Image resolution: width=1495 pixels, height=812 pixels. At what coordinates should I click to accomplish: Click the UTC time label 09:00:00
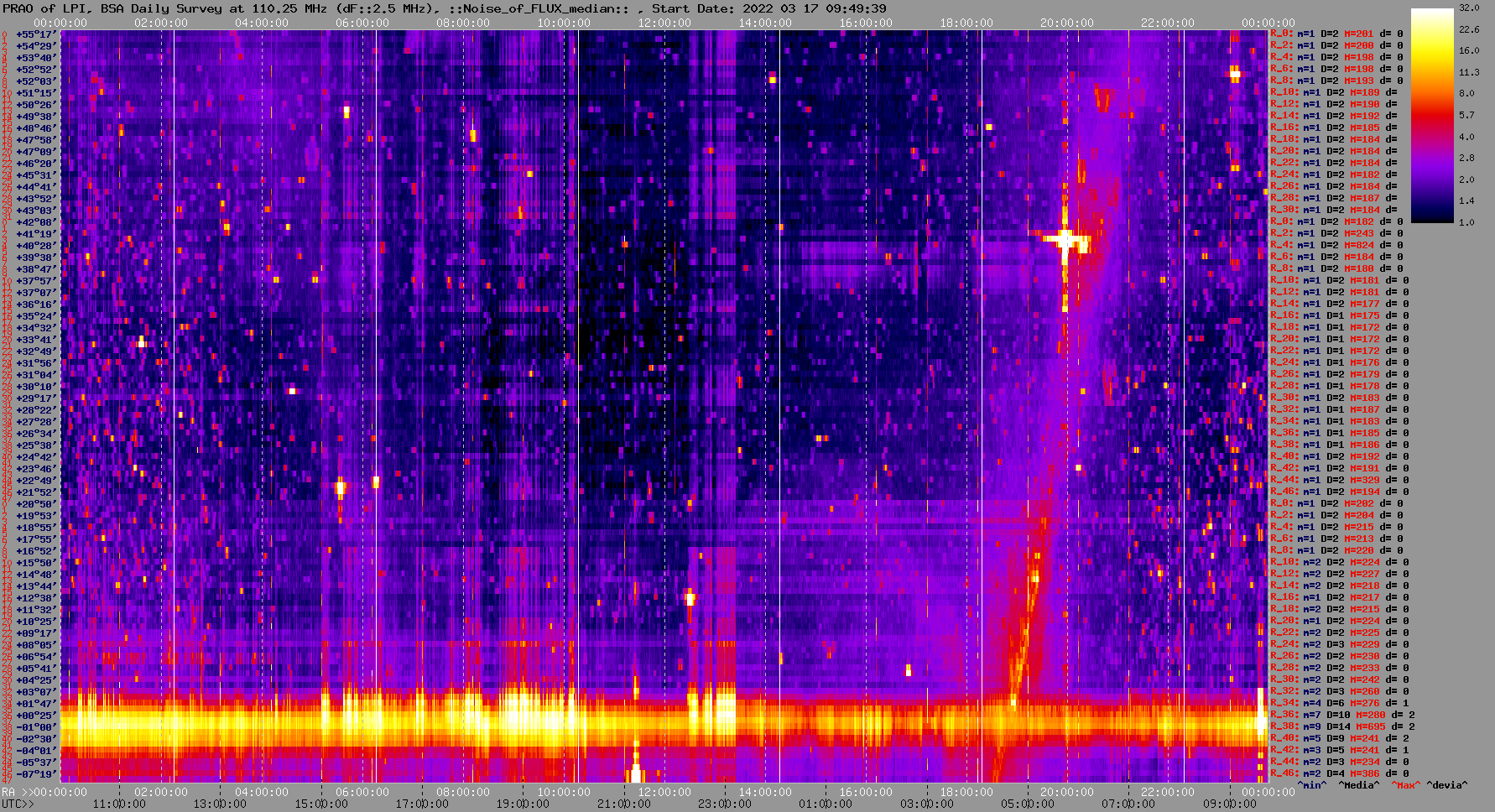pos(1230,804)
